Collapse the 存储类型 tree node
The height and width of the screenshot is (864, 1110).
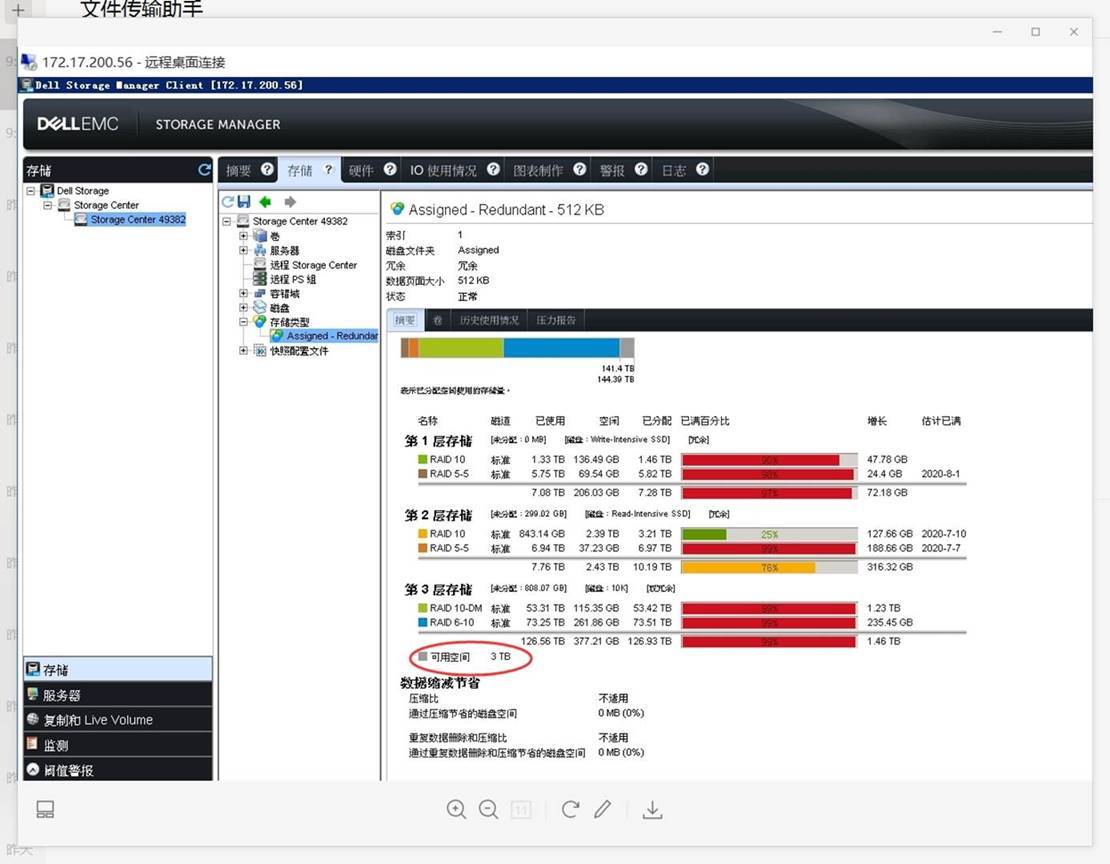pyautogui.click(x=244, y=322)
